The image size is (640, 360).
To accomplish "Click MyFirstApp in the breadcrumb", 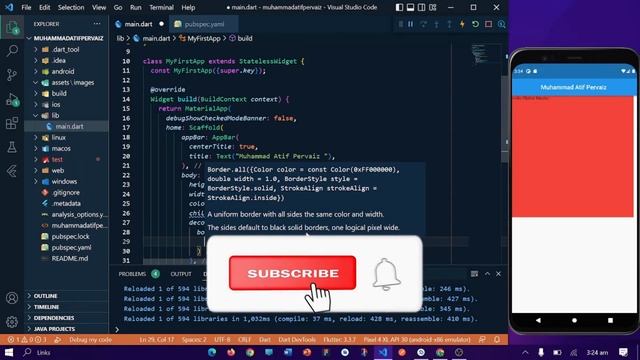I will coord(204,39).
